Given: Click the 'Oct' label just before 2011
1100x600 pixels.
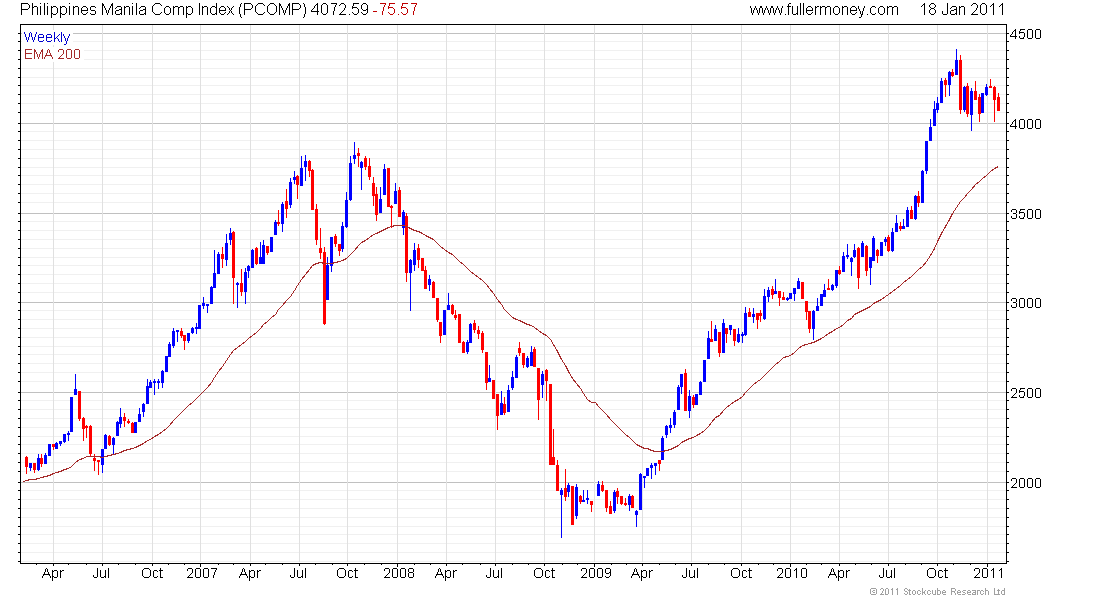Looking at the screenshot, I should 937,573.
